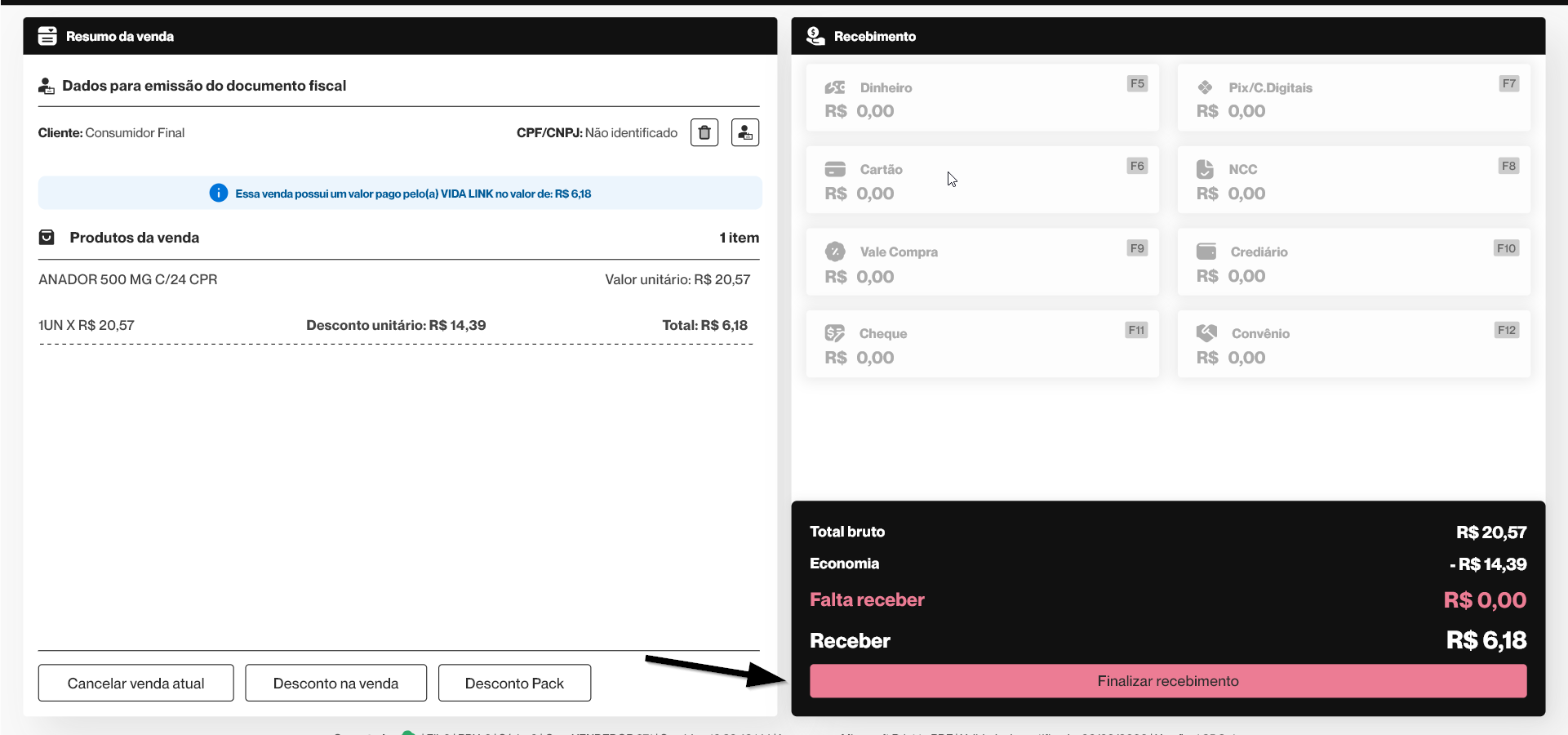Click the F12 badge on Convênio

1506,330
